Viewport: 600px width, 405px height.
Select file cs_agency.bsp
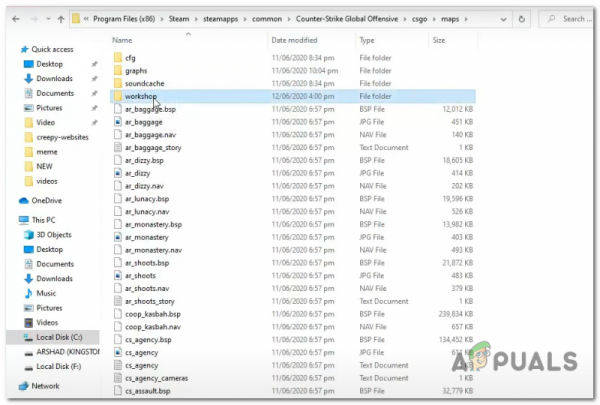point(148,340)
